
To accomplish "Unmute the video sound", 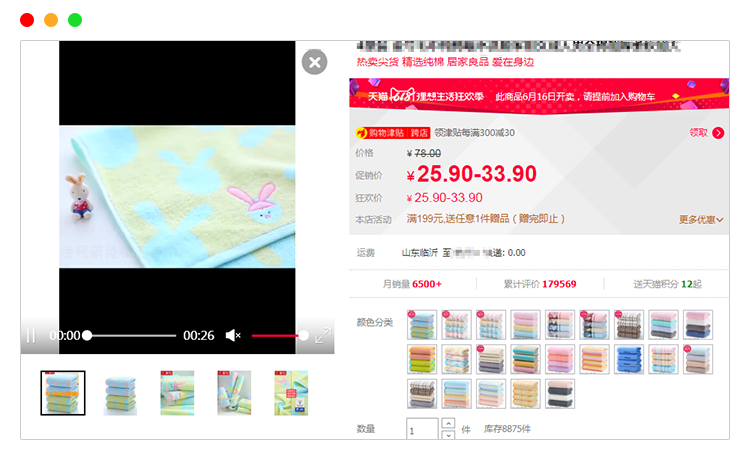I will (233, 336).
